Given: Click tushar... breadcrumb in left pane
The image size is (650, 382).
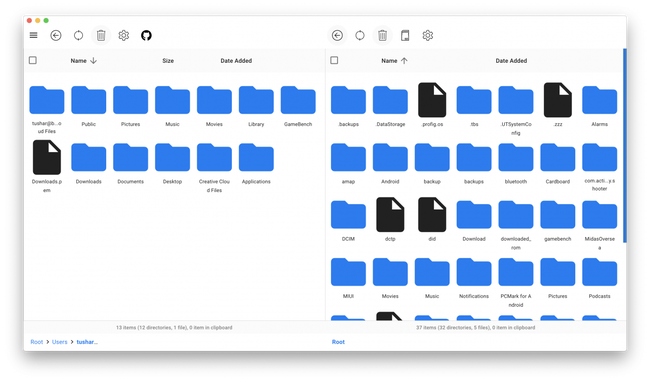Looking at the screenshot, I should [87, 342].
